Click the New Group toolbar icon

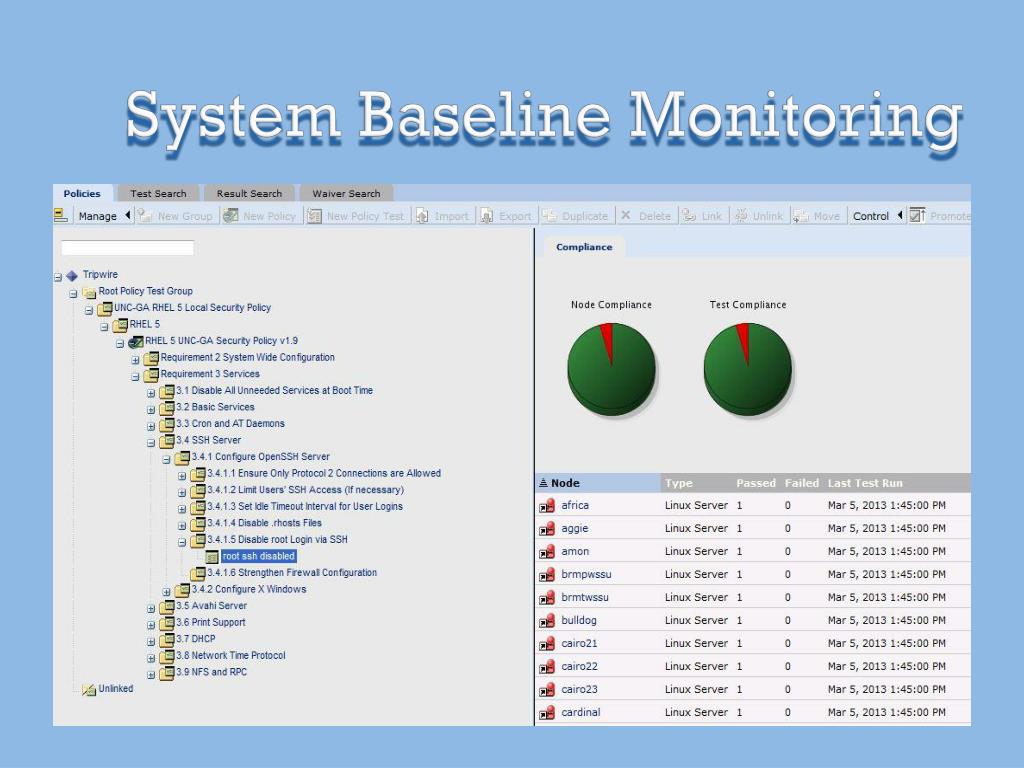[x=145, y=216]
